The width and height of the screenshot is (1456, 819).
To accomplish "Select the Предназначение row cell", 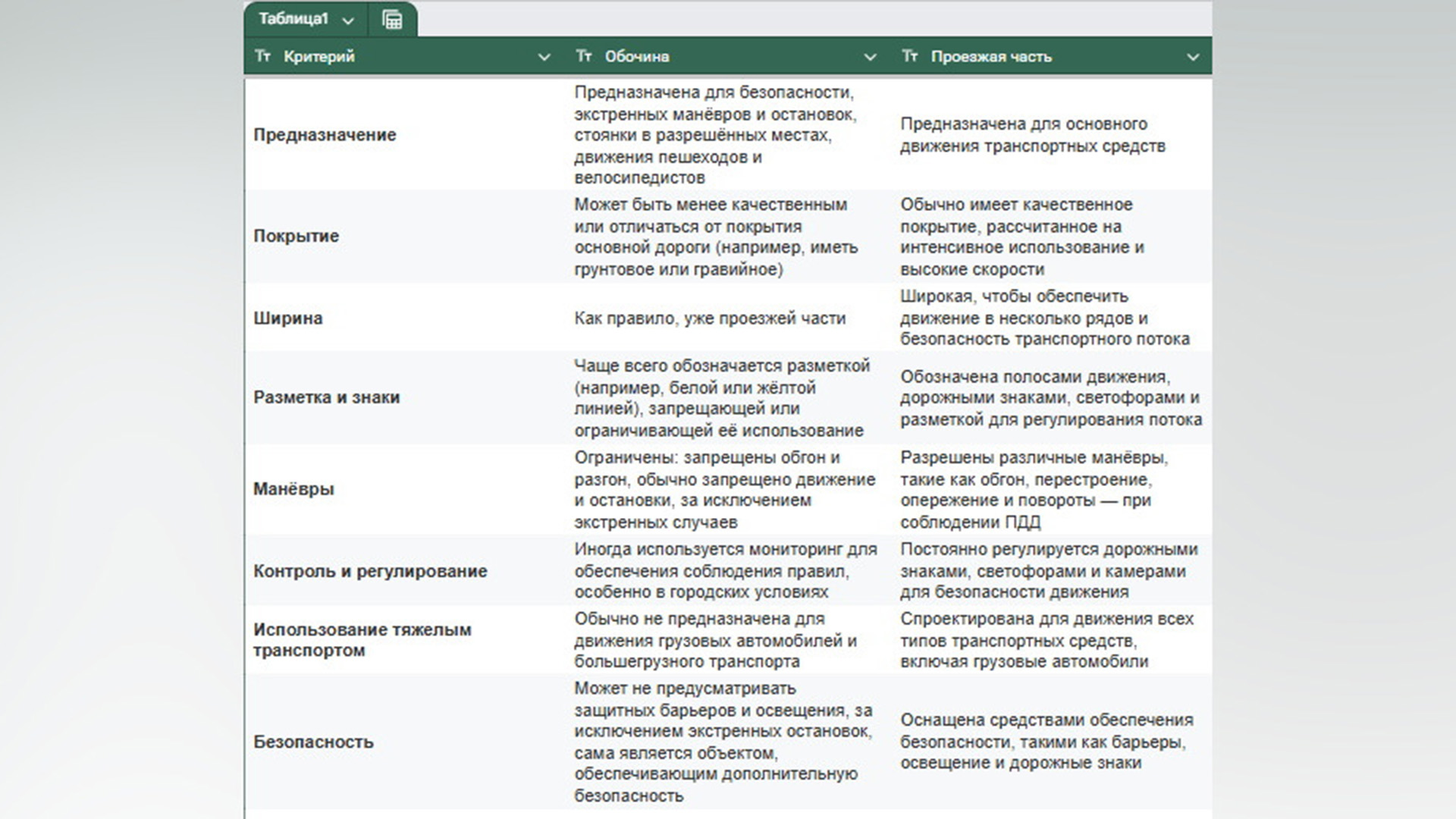I will 325,135.
